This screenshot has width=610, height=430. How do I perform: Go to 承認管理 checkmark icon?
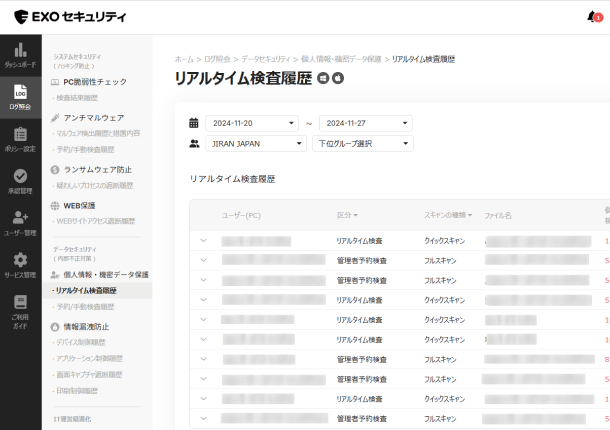(20, 176)
